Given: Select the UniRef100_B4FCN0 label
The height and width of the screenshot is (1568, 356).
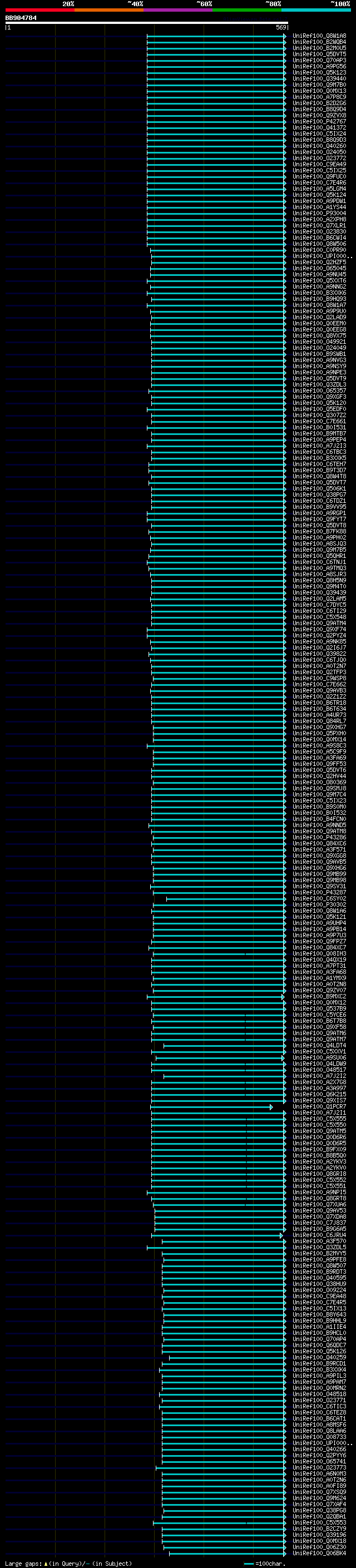Looking at the screenshot, I should pyautogui.click(x=319, y=819).
